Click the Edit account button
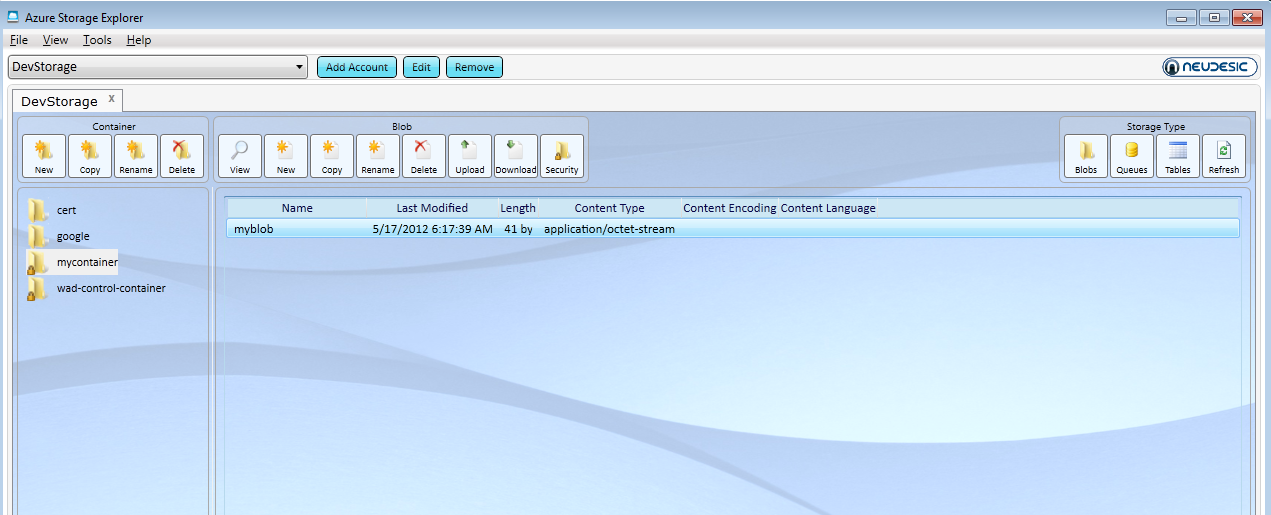Viewport: 1271px width, 515px height. [x=421, y=67]
